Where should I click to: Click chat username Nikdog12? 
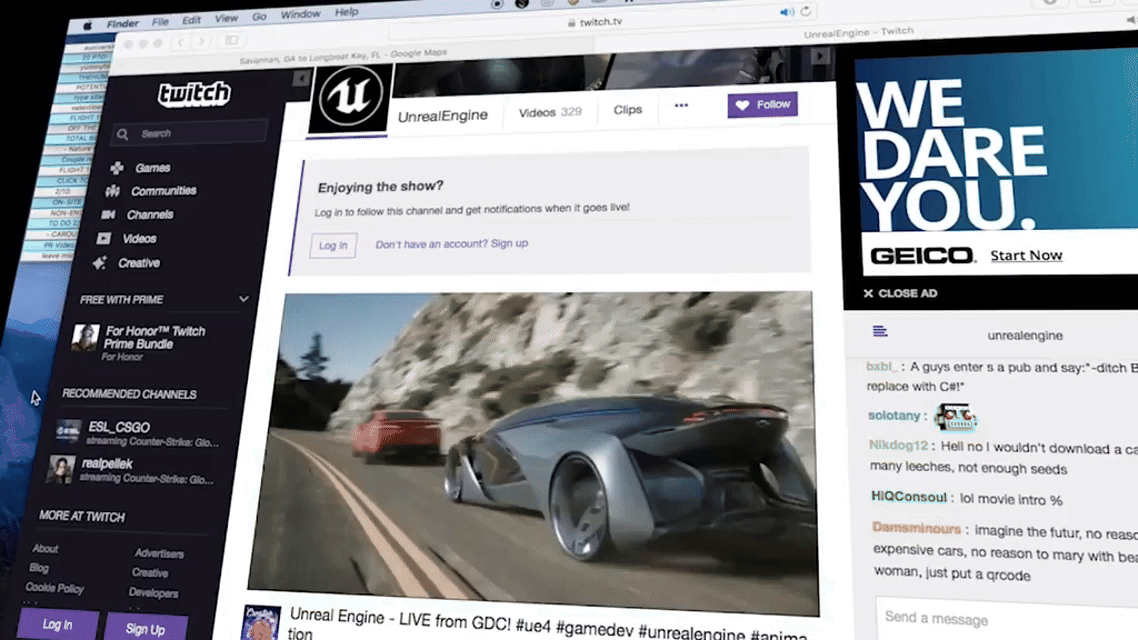(898, 445)
